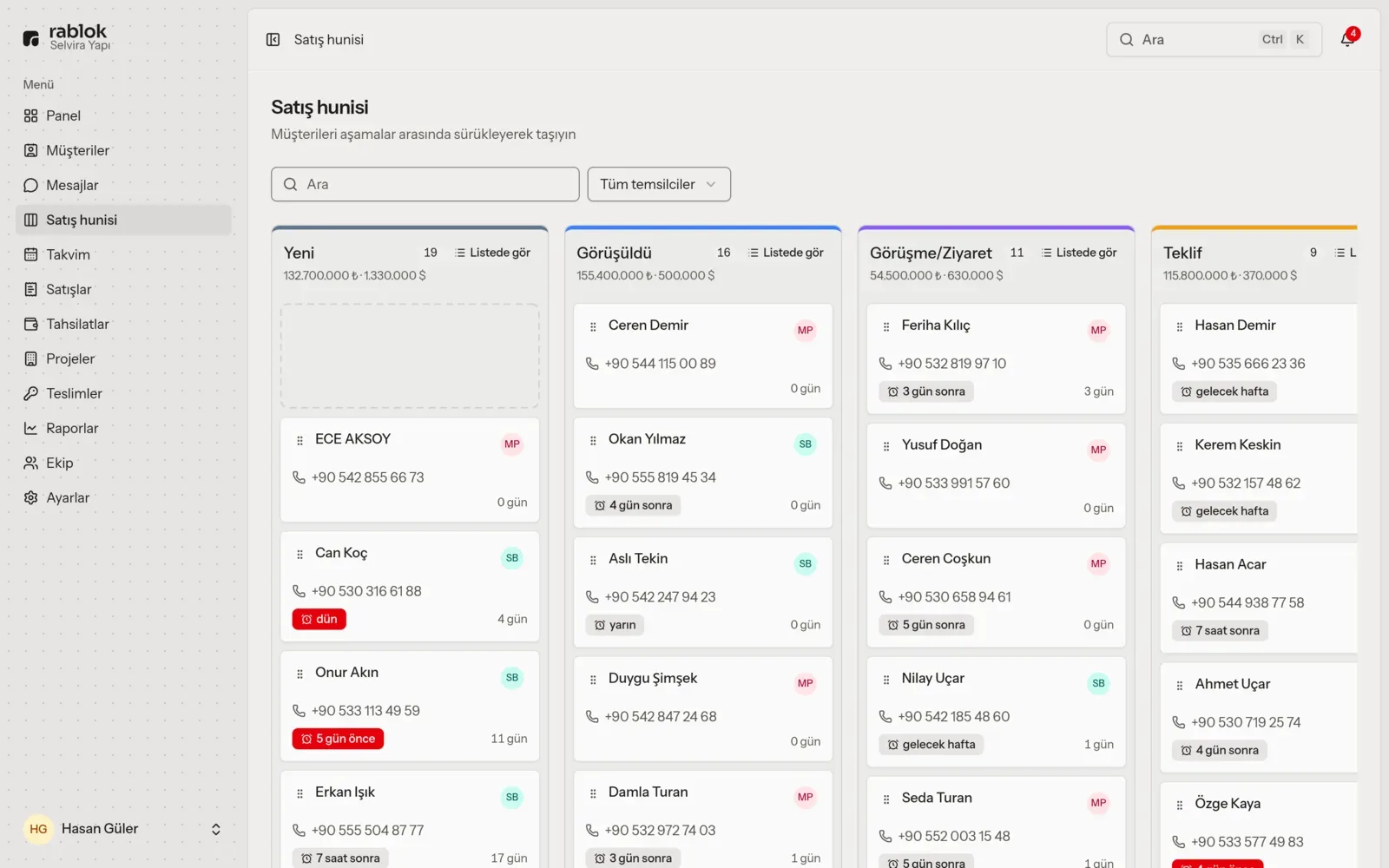Image resolution: width=1389 pixels, height=868 pixels.
Task: Click the rablok logo
Action: [x=67, y=36]
